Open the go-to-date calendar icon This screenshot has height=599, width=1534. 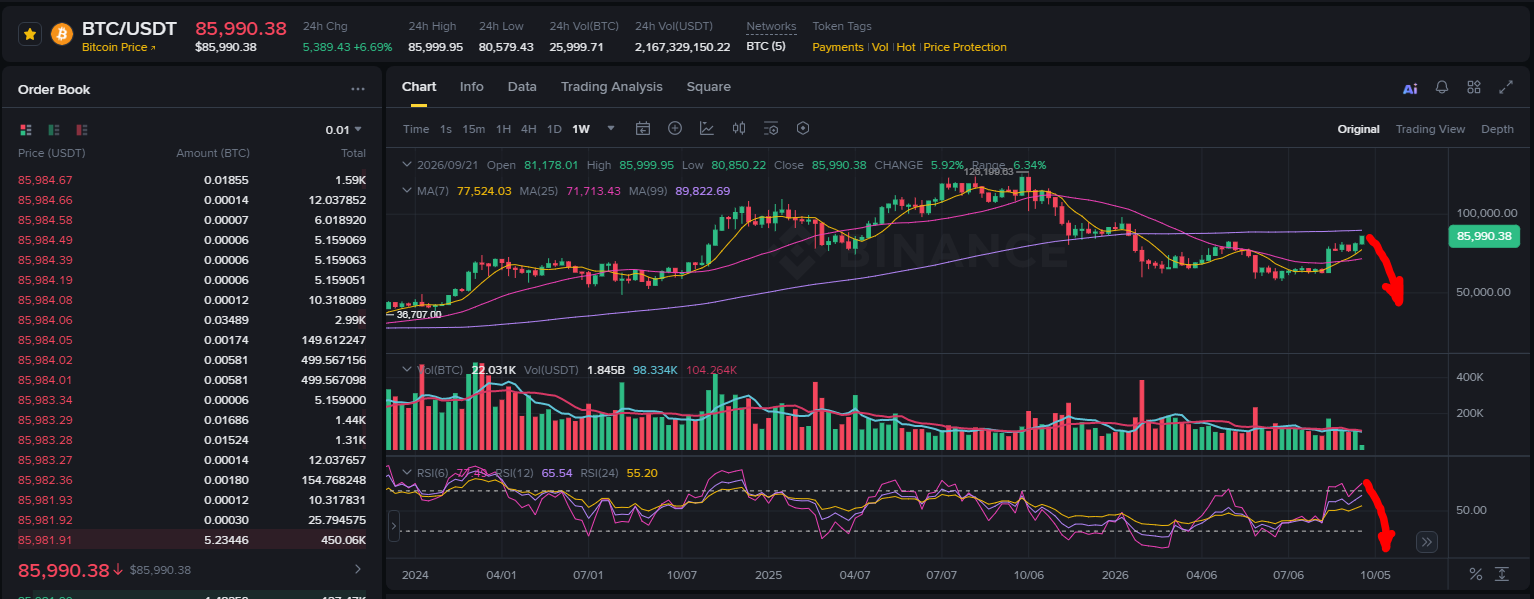point(643,128)
